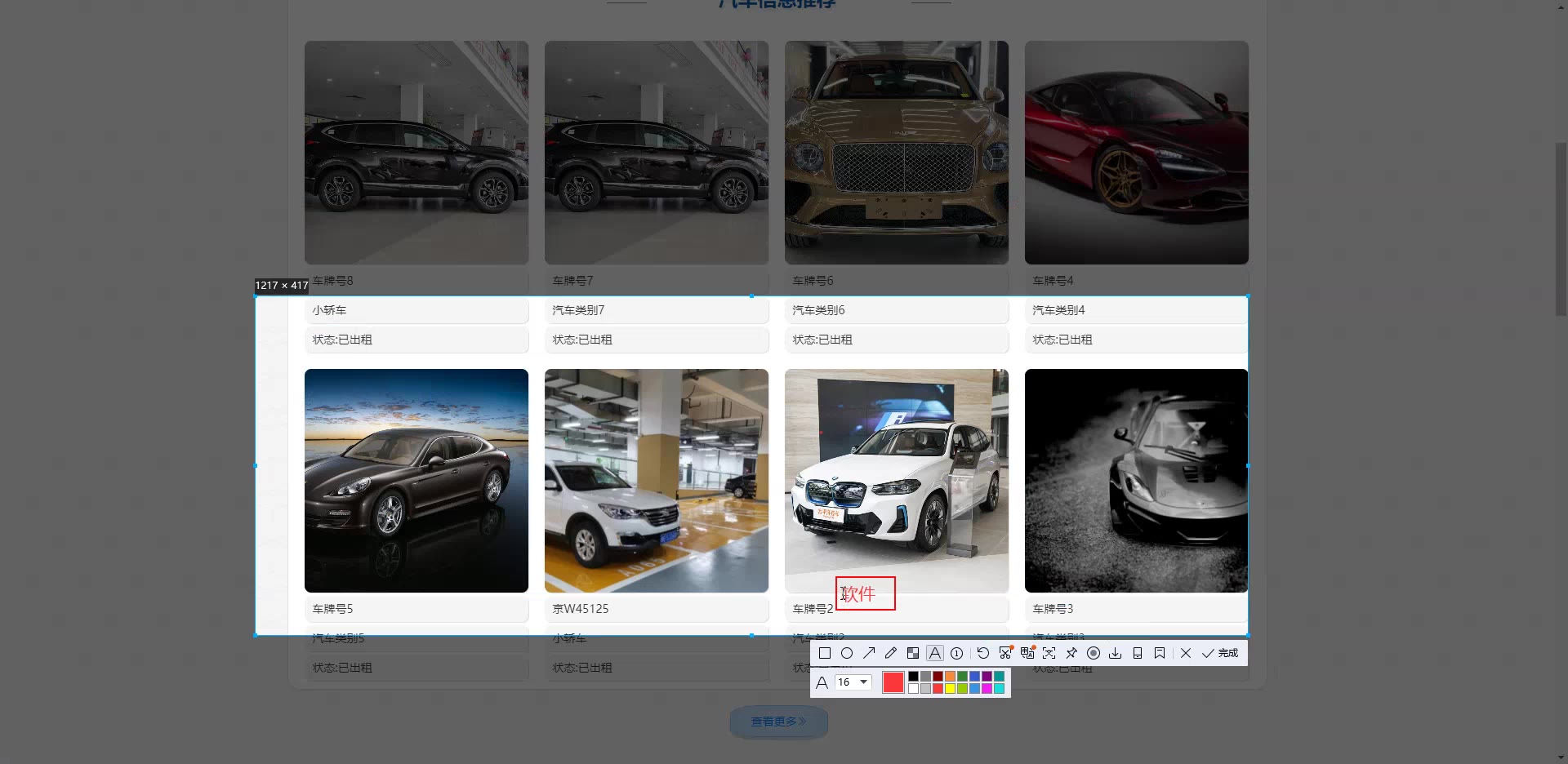Pick the pencil freehand tool
The width and height of the screenshot is (1568, 764).
(891, 653)
